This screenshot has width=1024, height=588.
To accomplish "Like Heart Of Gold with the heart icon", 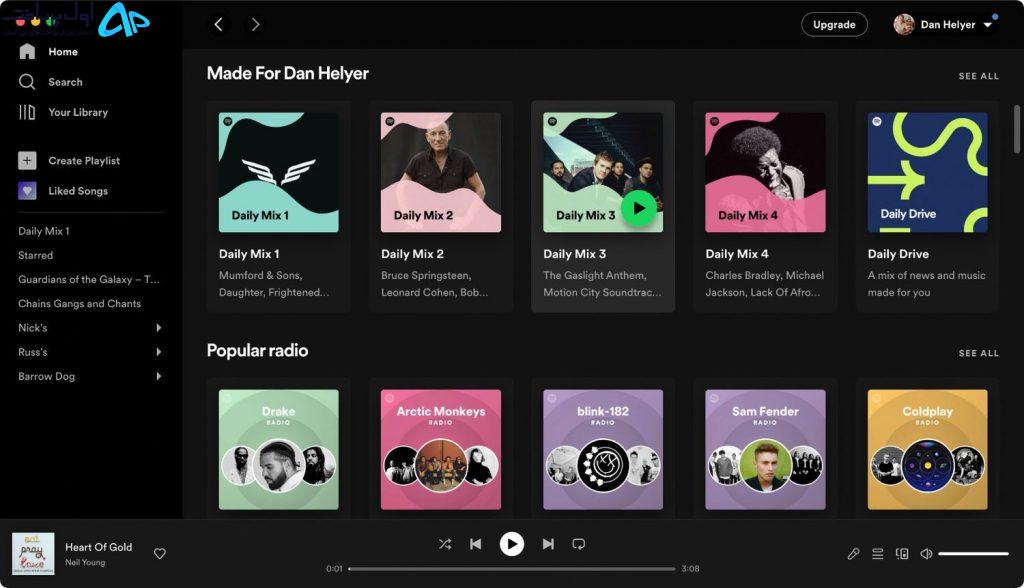I will tap(159, 554).
